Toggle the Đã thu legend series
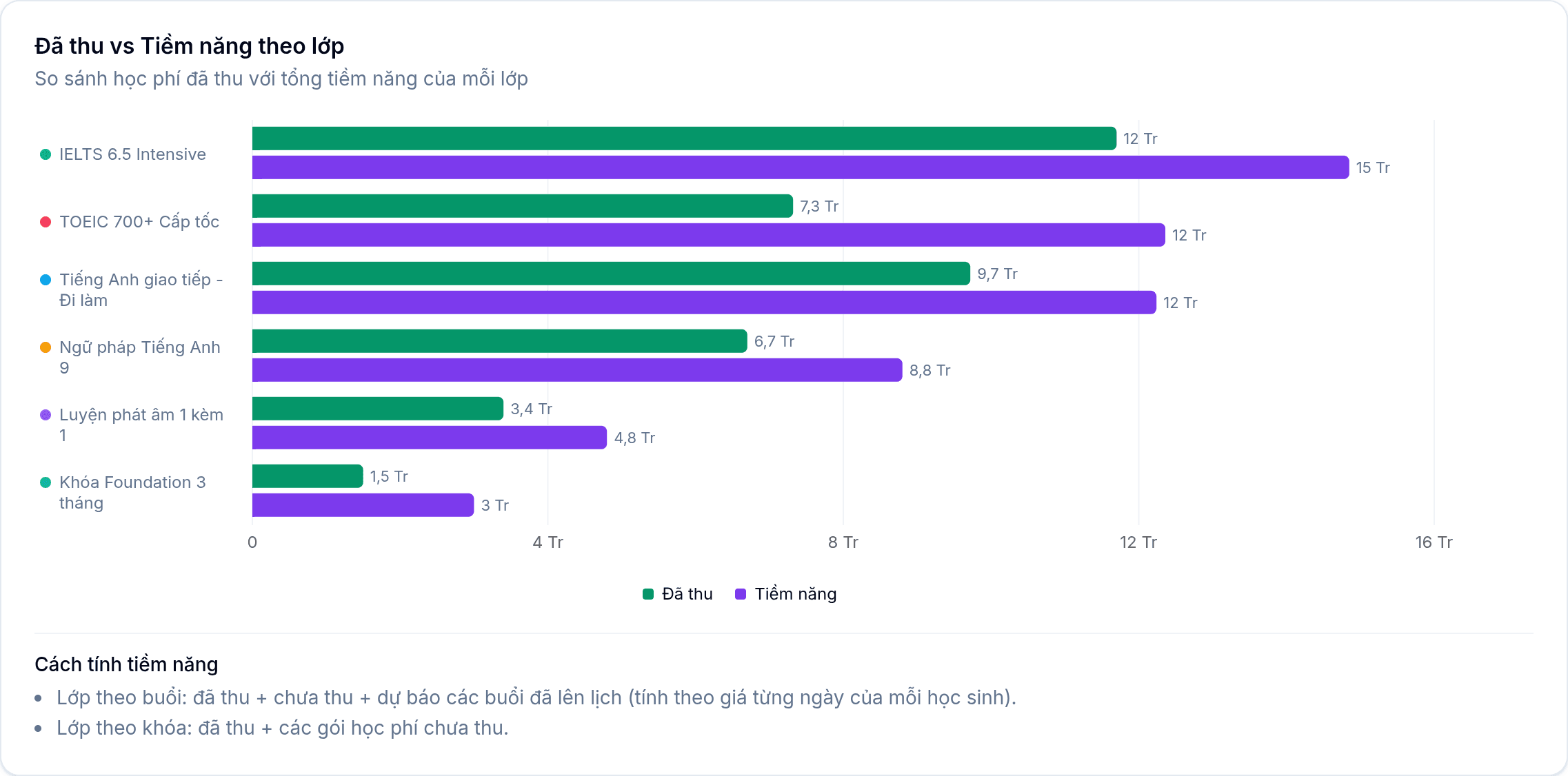 pyautogui.click(x=677, y=594)
